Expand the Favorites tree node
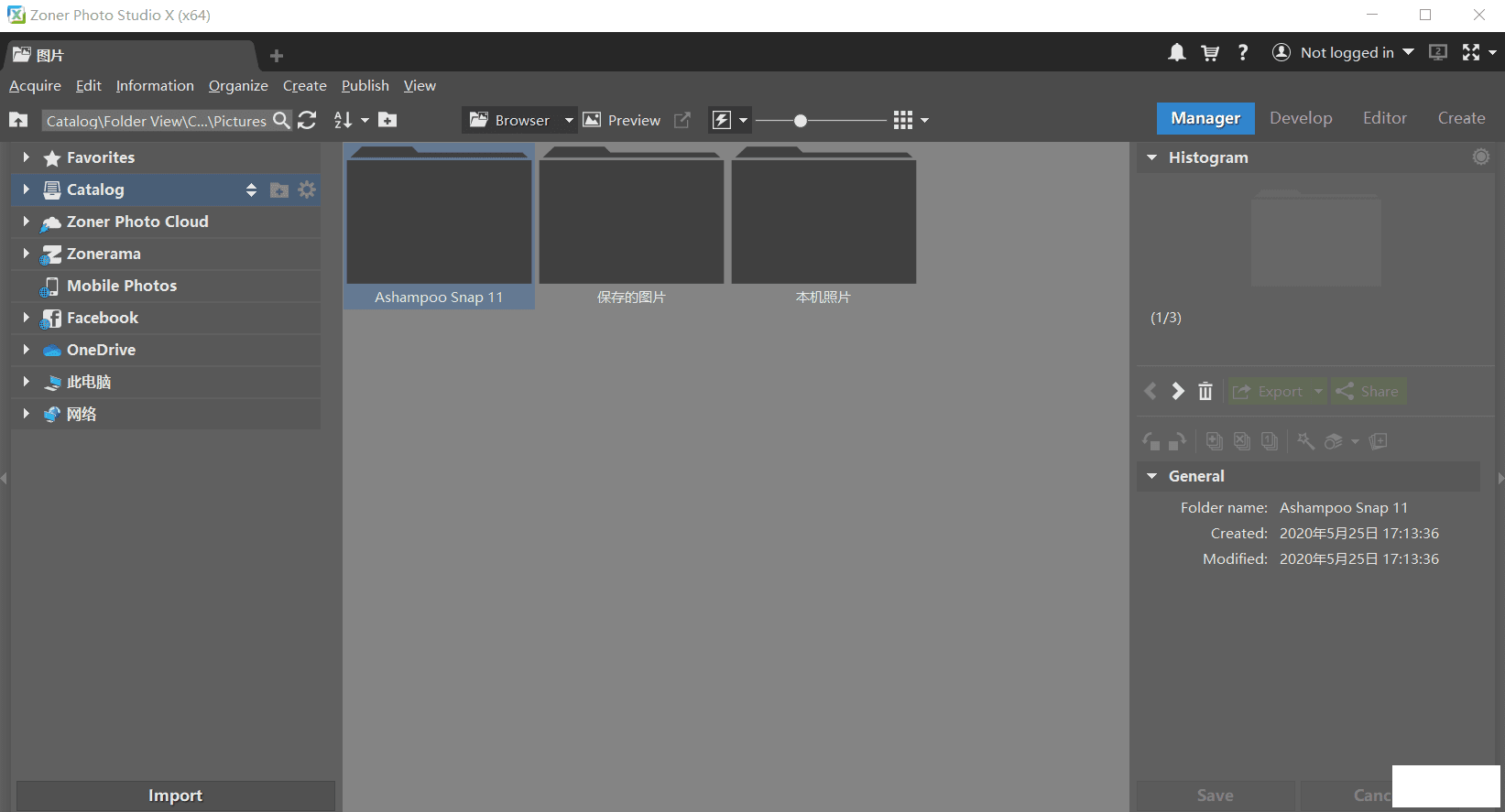Viewport: 1505px width, 812px height. (26, 157)
